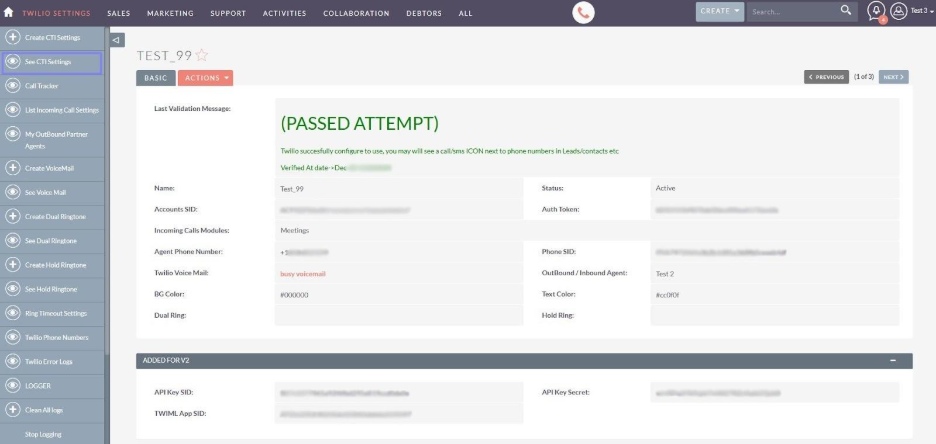The width and height of the screenshot is (936, 444).
Task: Open the All menu
Action: pyautogui.click(x=466, y=13)
